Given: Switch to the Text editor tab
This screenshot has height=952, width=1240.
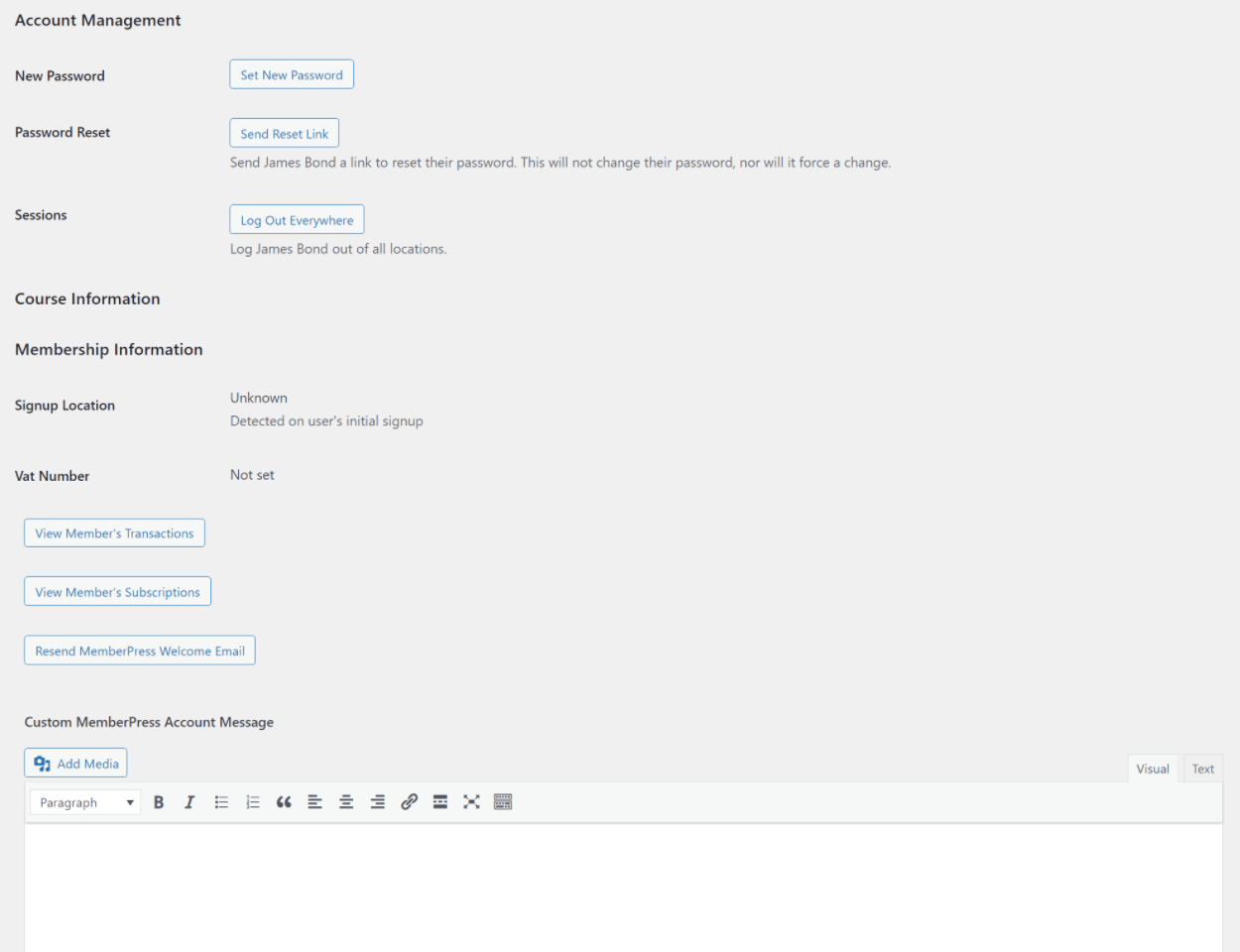Looking at the screenshot, I should 1202,769.
